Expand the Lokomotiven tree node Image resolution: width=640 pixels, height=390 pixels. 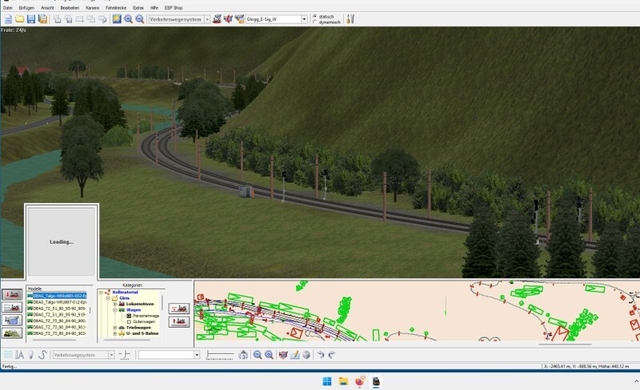click(x=115, y=304)
